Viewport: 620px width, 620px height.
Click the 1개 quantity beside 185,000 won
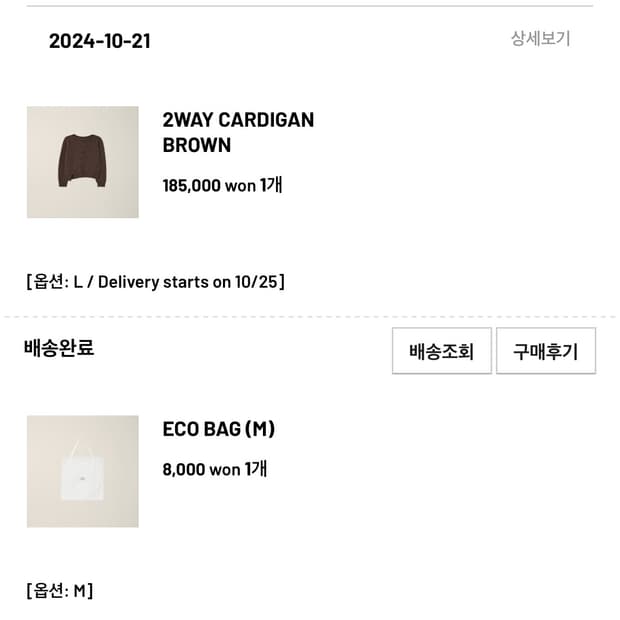[x=271, y=185]
